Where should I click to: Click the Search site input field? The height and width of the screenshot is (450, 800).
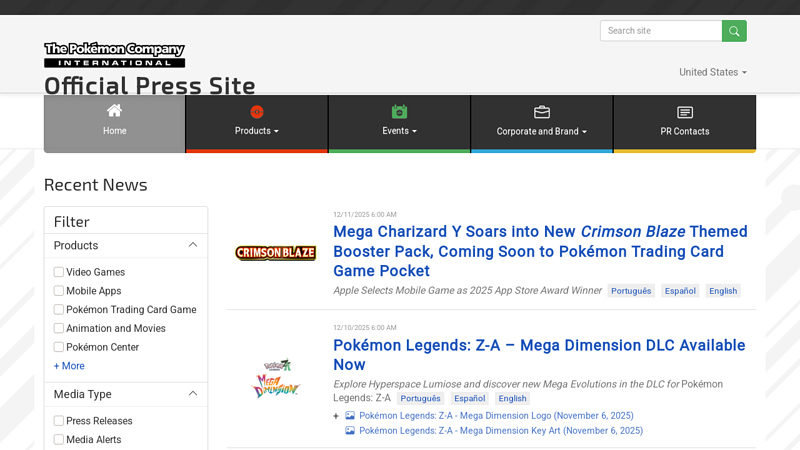[x=661, y=31]
